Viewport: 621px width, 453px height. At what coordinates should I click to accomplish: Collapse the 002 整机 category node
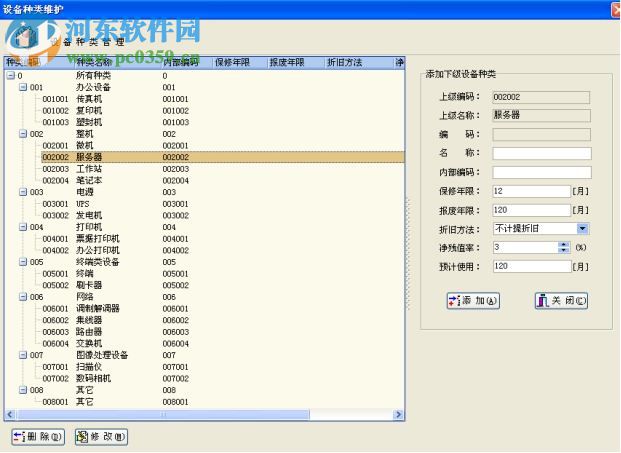click(23, 134)
